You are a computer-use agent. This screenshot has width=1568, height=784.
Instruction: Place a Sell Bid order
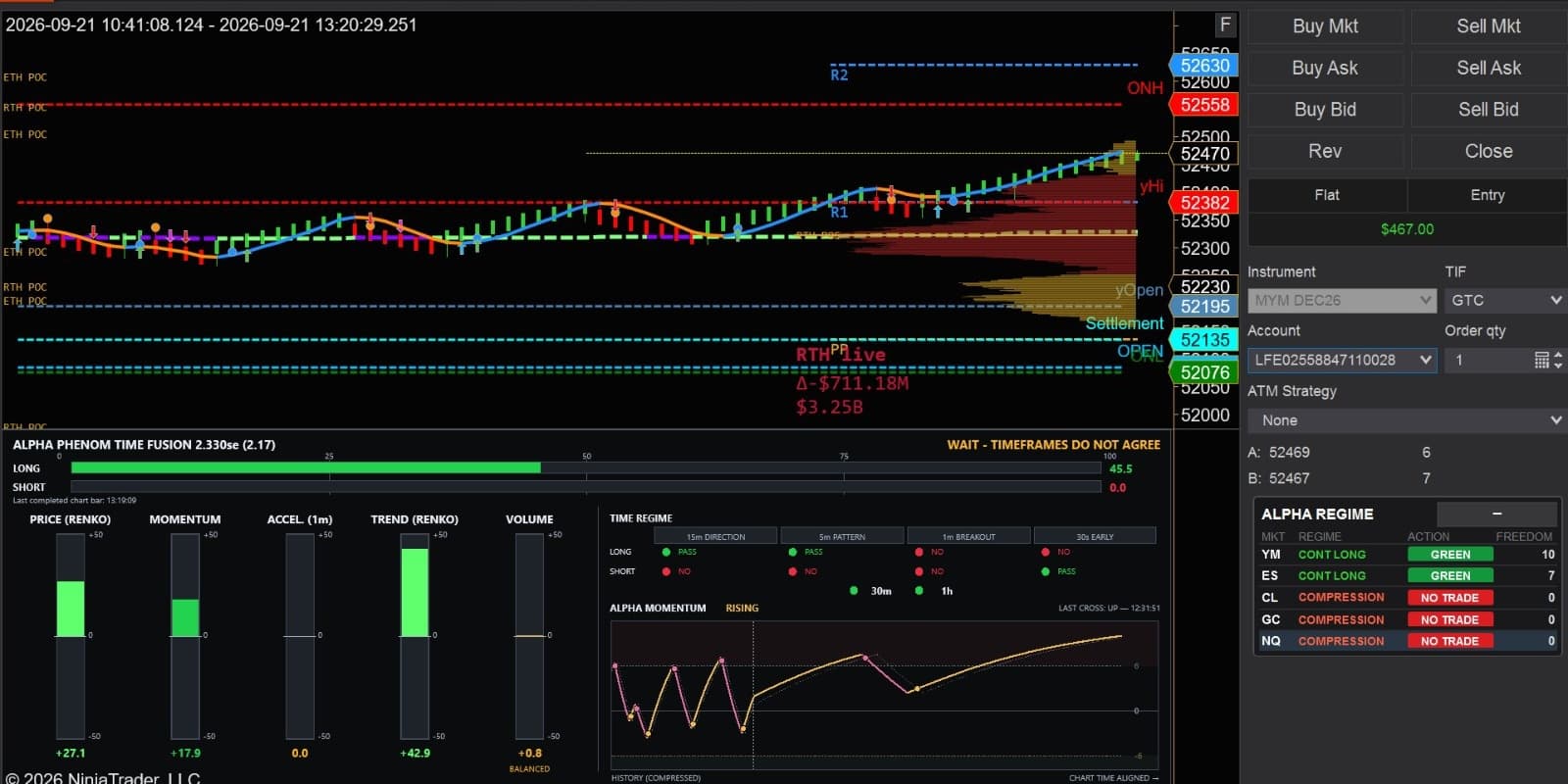click(x=1489, y=110)
